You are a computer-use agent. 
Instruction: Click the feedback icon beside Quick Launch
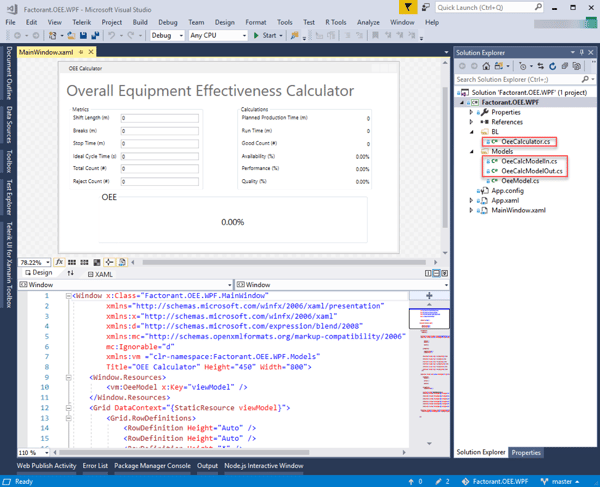coord(426,7)
